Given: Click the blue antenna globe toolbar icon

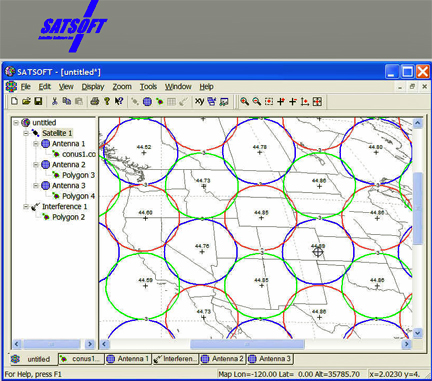Looking at the screenshot, I should tap(147, 102).
